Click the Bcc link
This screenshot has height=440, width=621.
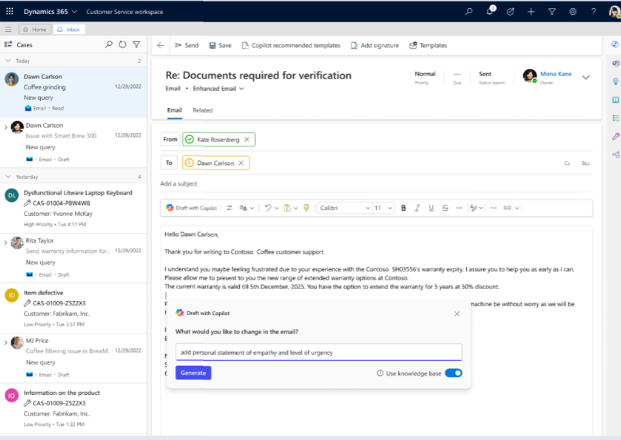[x=585, y=163]
